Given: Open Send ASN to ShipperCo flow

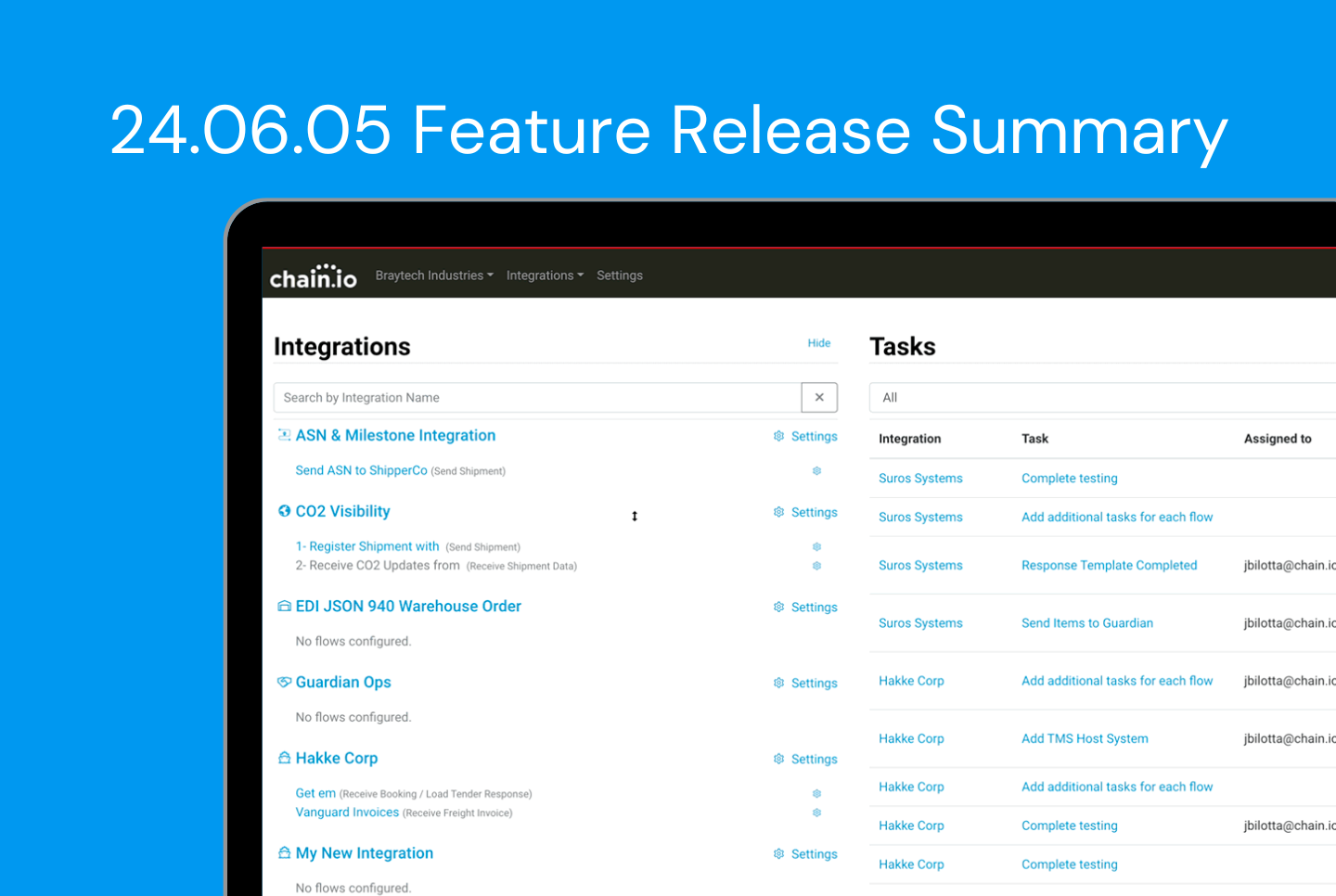Looking at the screenshot, I should coord(361,471).
